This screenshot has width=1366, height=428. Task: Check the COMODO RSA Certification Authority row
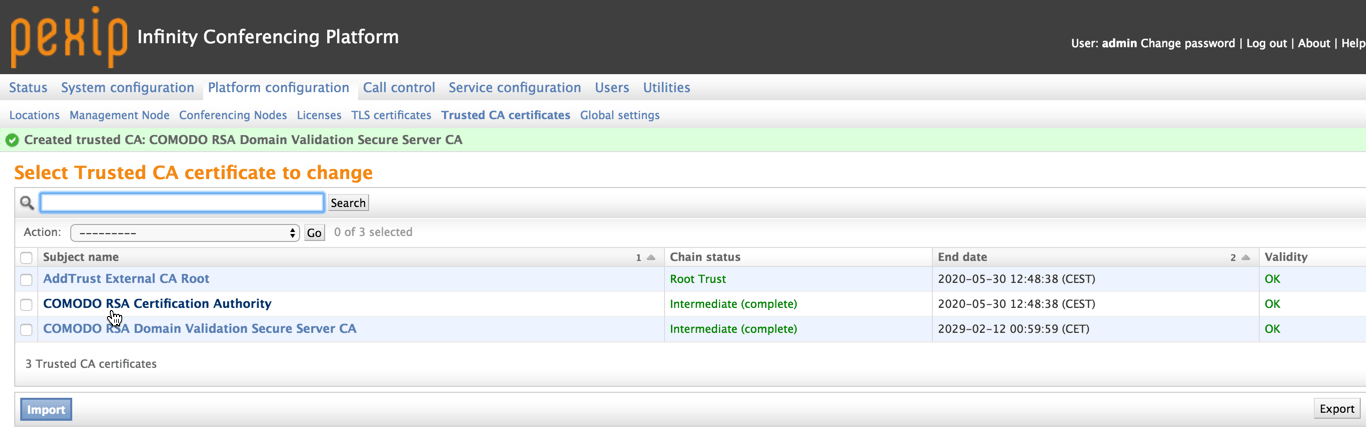pos(27,305)
